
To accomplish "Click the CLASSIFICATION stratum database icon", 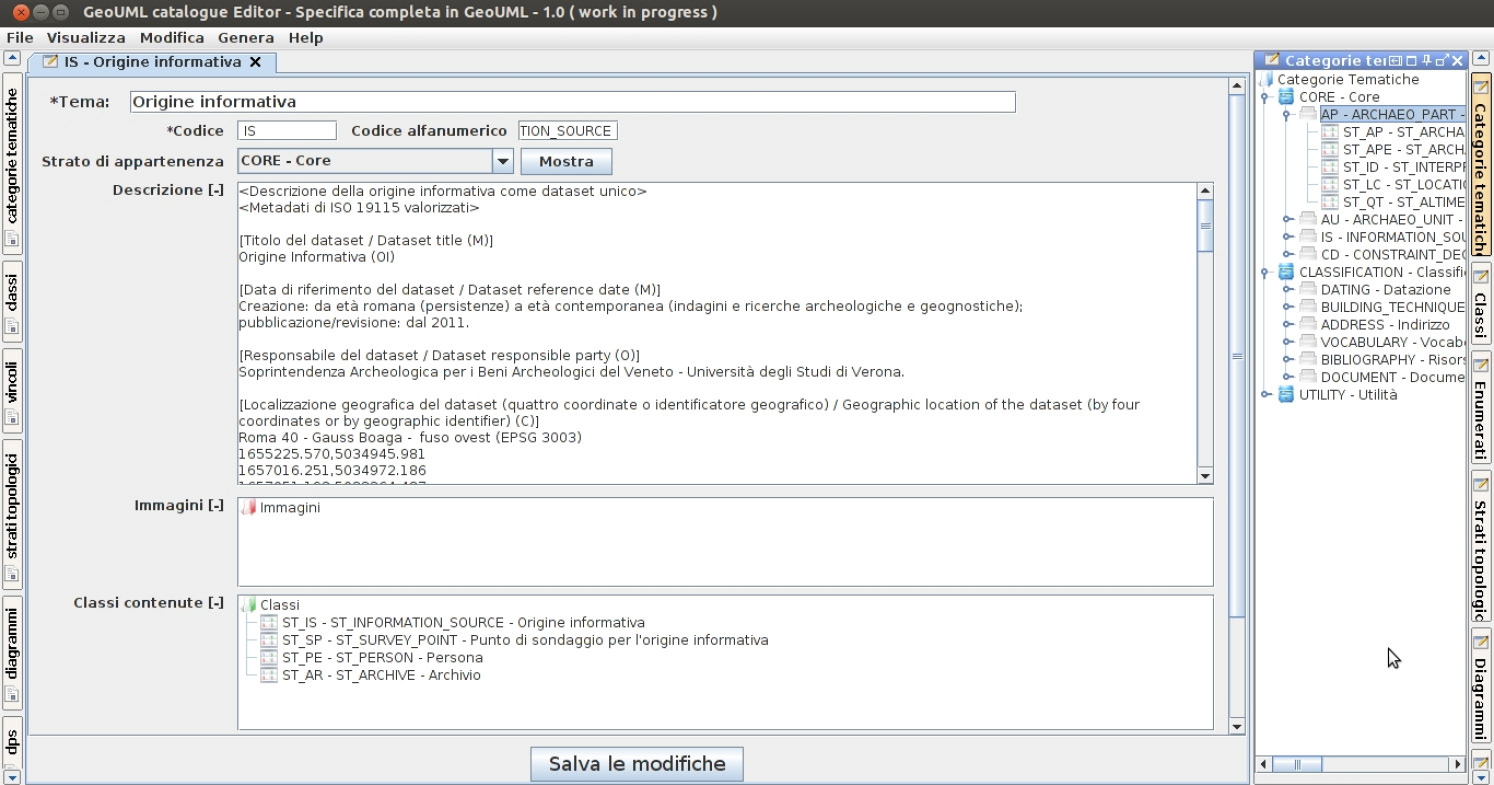I will pos(1287,272).
